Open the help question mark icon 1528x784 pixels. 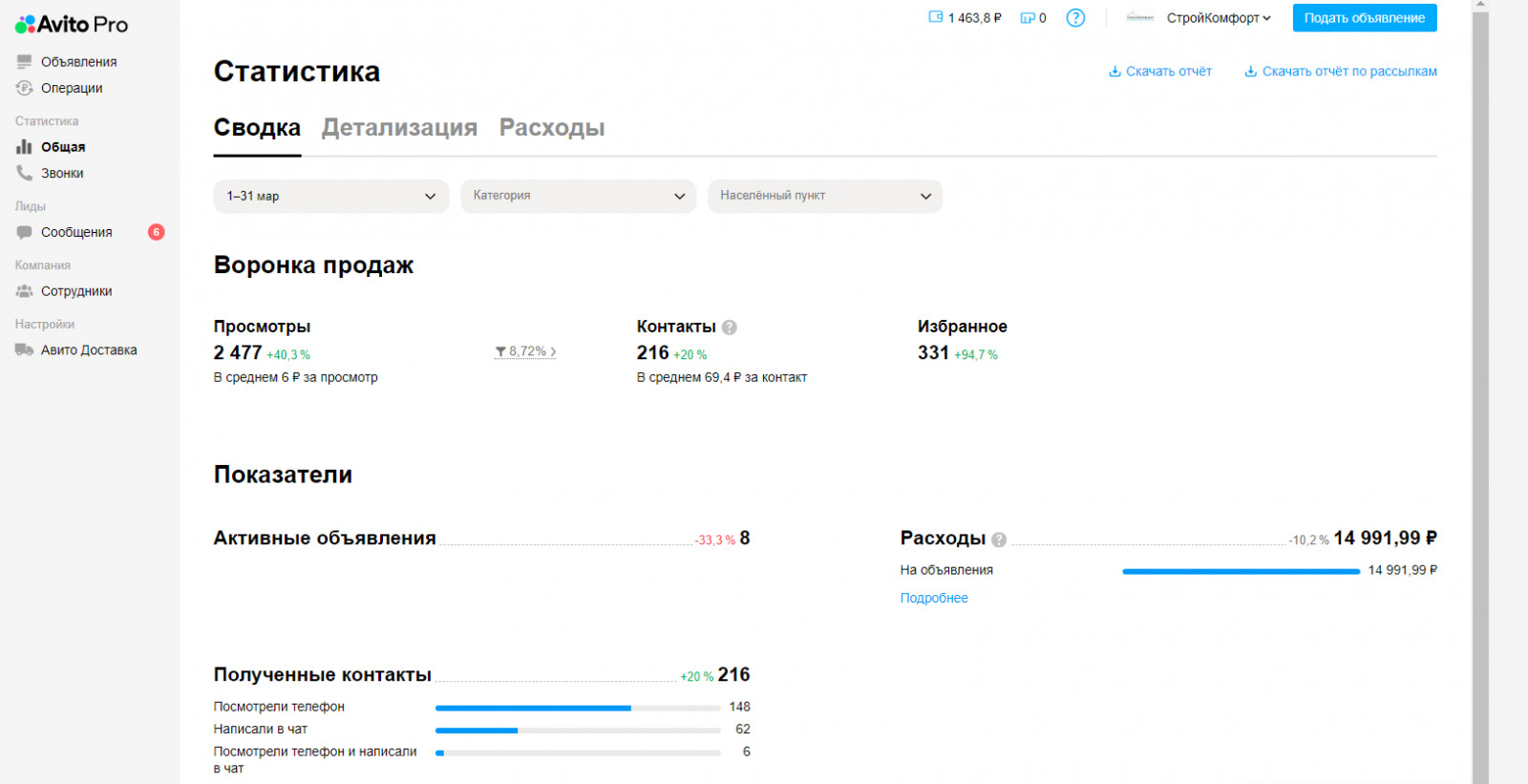click(1075, 18)
